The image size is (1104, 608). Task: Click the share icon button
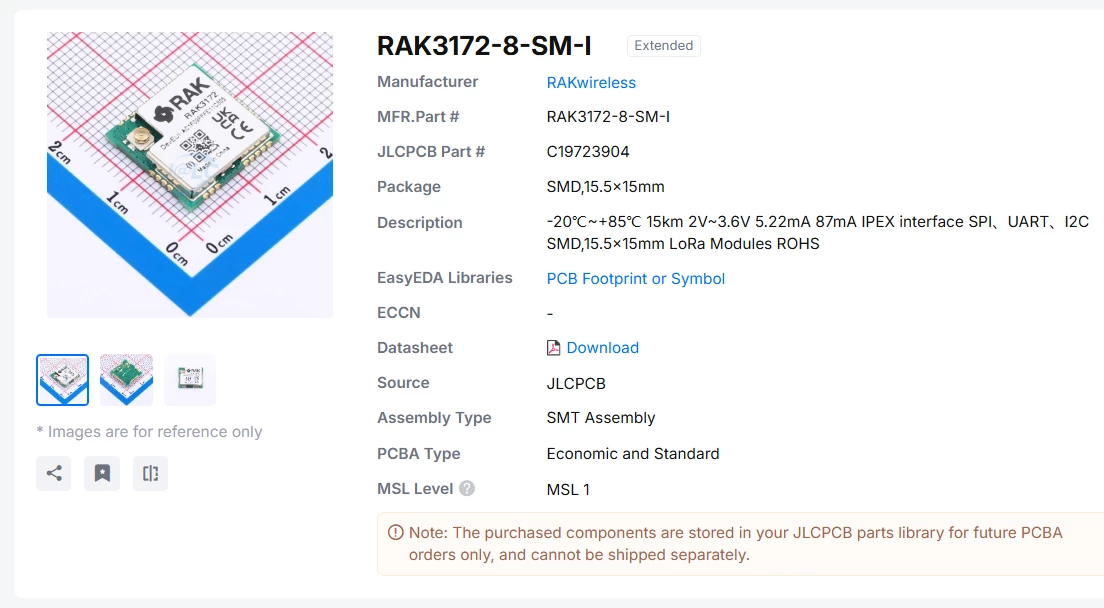coord(54,473)
